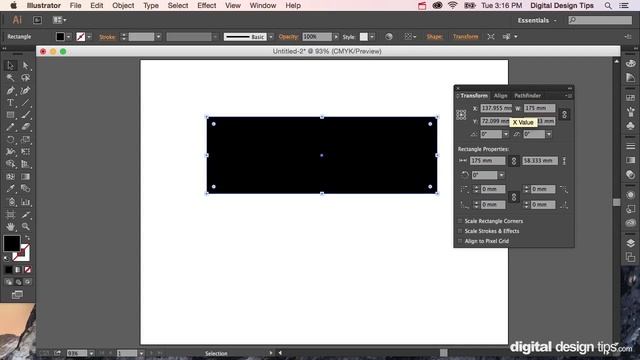Screen dimensions: 640x360
Task: Swap Fill and Stroke arrows
Action: (27, 237)
